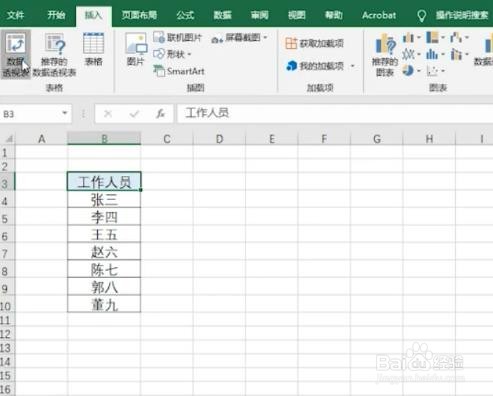
Task: Click the Select All corner triangle
Action: (x=8, y=138)
